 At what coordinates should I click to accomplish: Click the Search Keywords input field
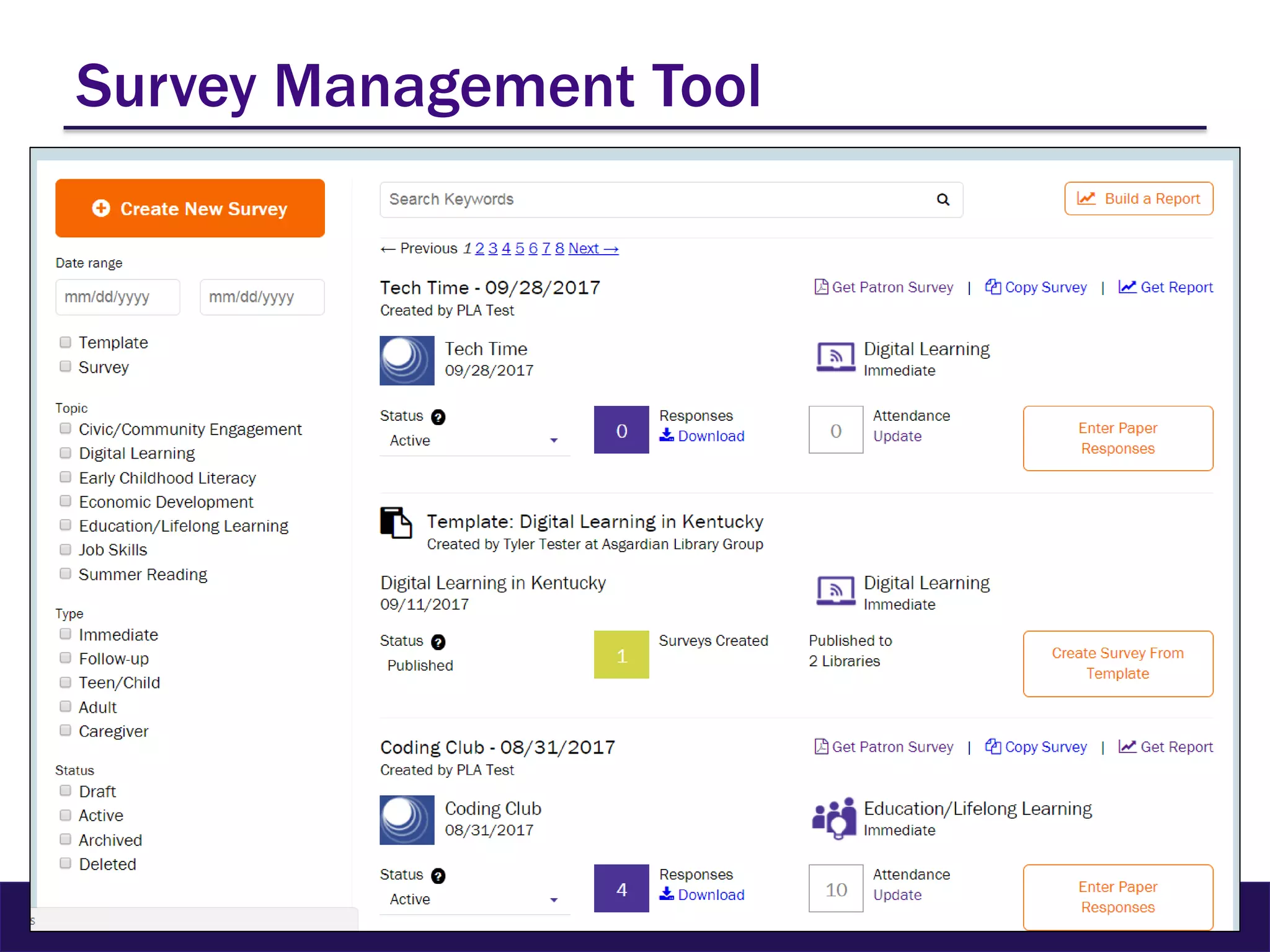coord(671,200)
